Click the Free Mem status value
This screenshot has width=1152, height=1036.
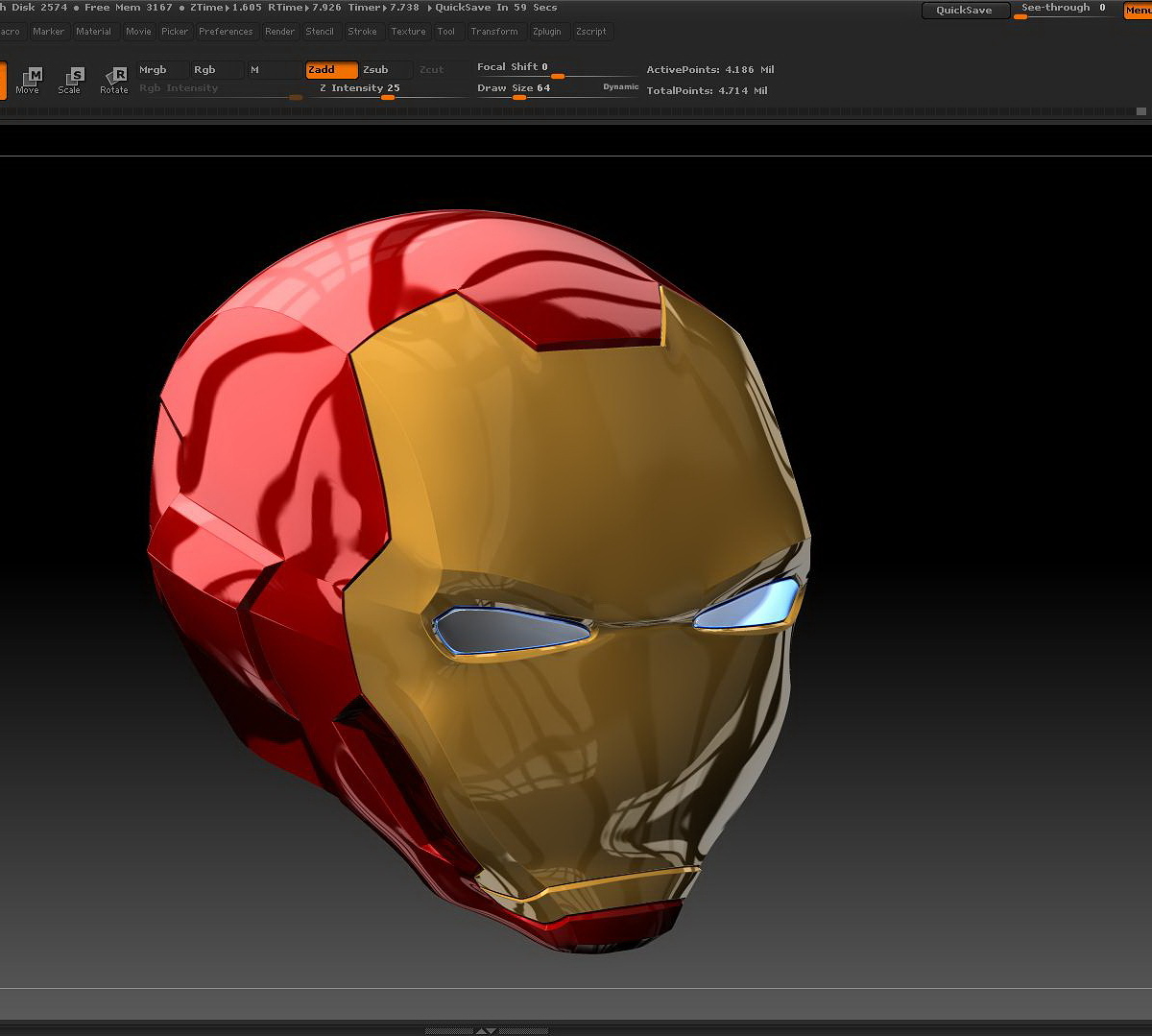129,8
